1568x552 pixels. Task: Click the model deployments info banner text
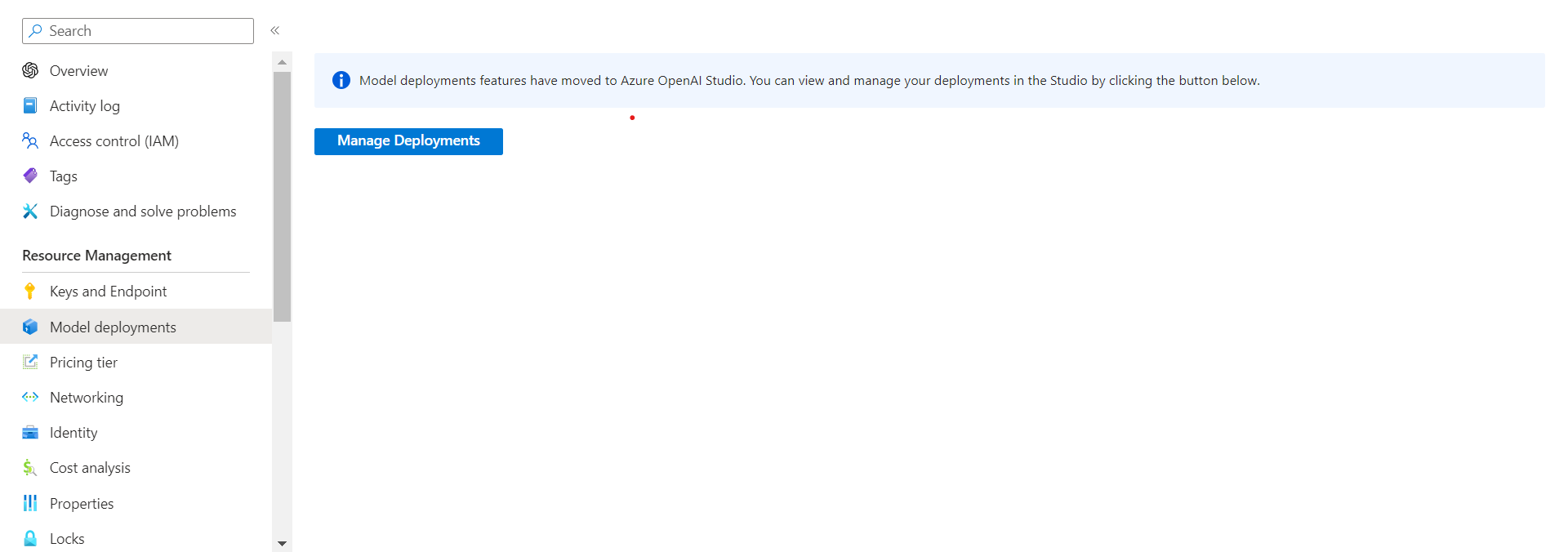point(809,81)
